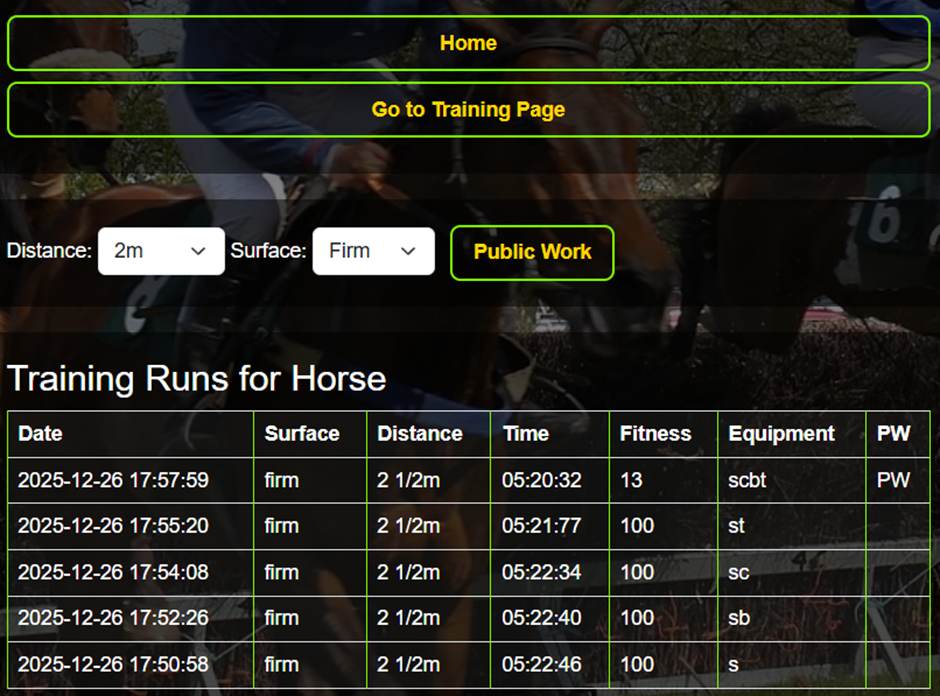Open the Go to Training Page link
Screen dimensions: 940x696
point(468,109)
